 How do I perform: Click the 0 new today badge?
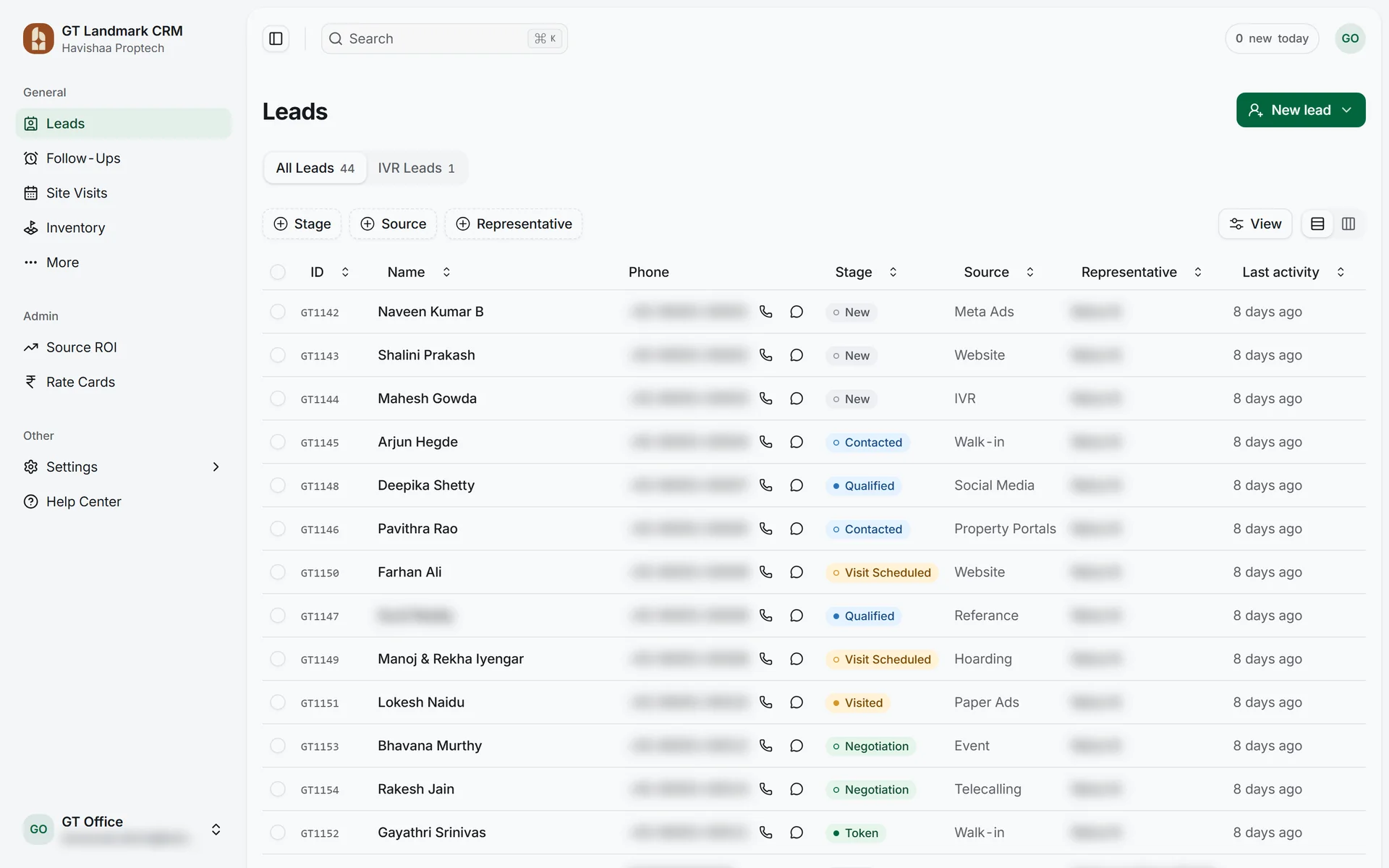point(1272,38)
